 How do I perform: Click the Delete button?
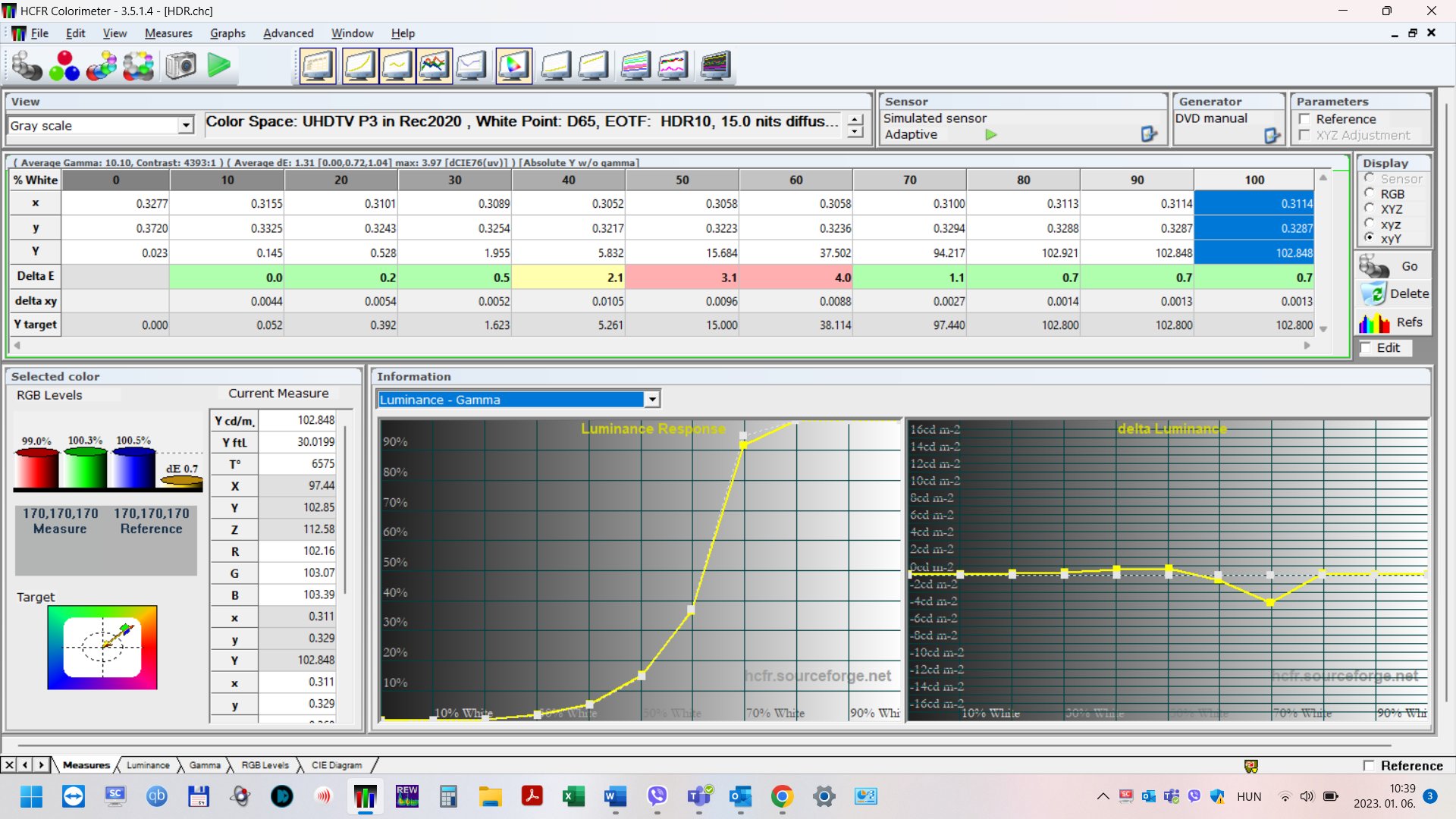[1394, 294]
